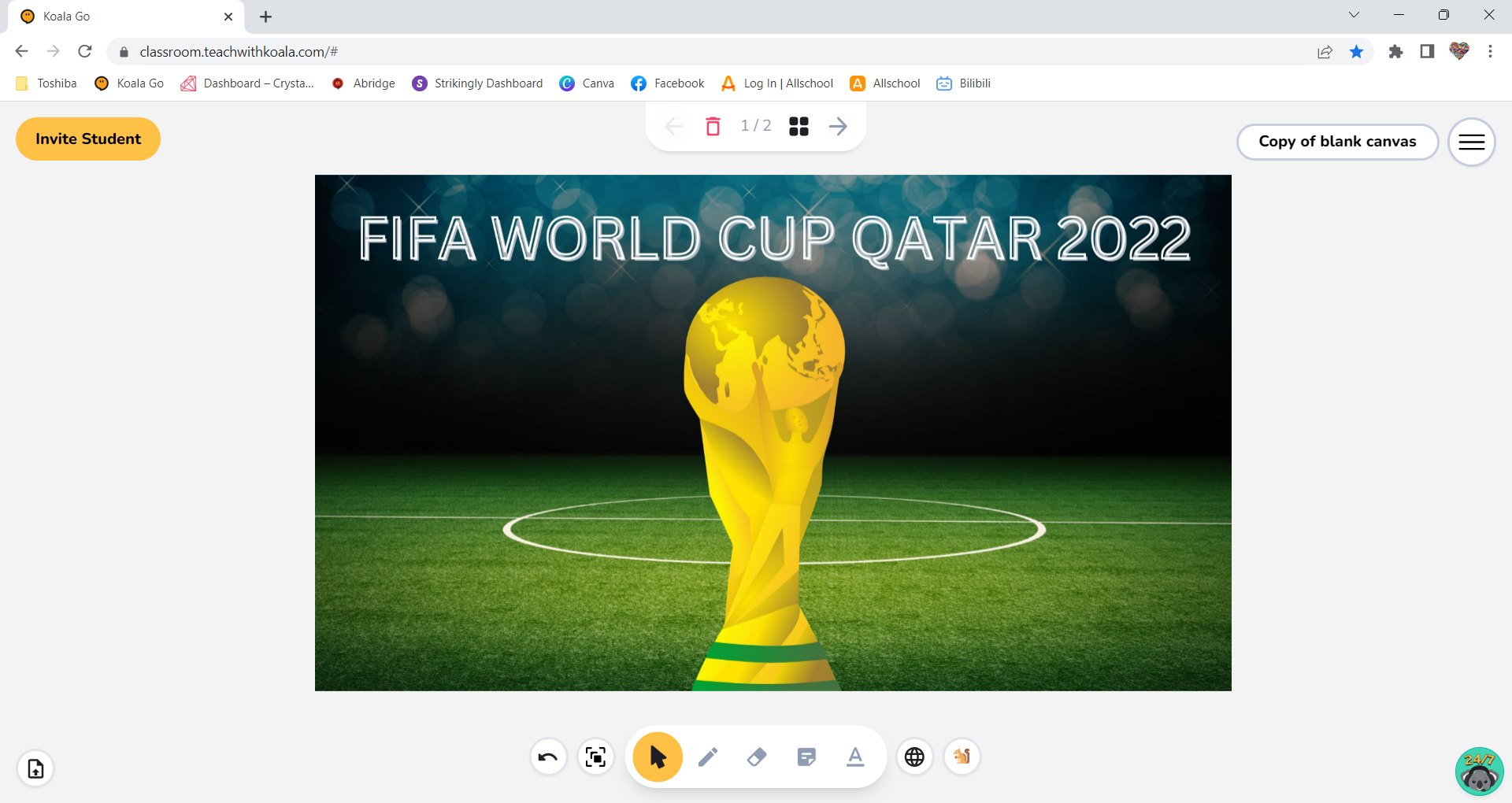This screenshot has height=803, width=1512.
Task: Open the globe web browser tool
Action: coord(914,757)
